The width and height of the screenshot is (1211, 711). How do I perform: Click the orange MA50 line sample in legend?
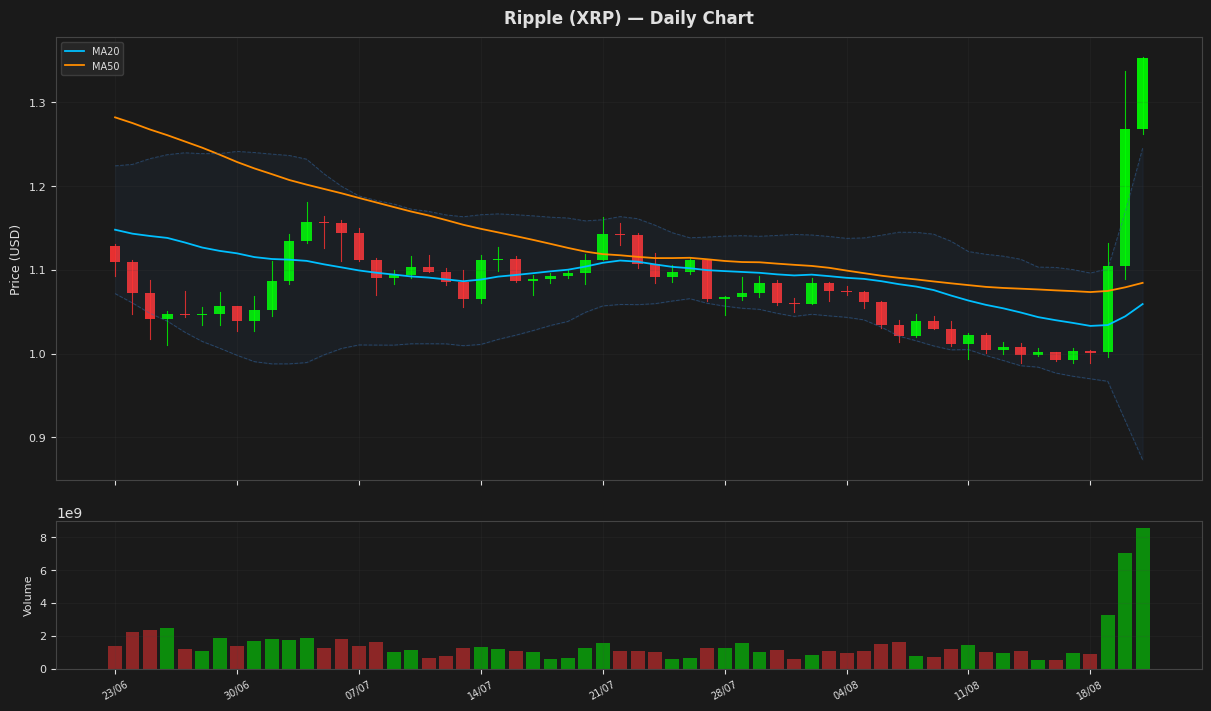(76, 67)
